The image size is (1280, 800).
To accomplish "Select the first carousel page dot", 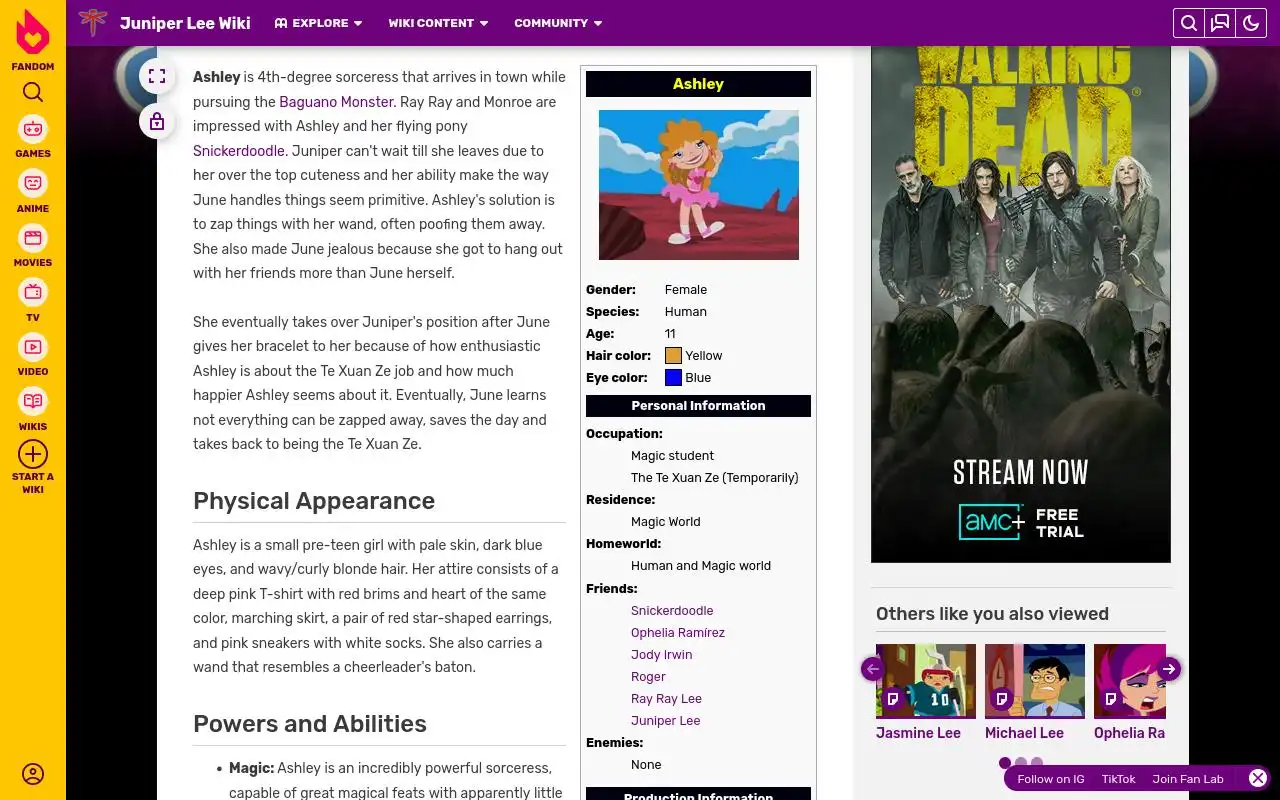I will (x=1005, y=763).
